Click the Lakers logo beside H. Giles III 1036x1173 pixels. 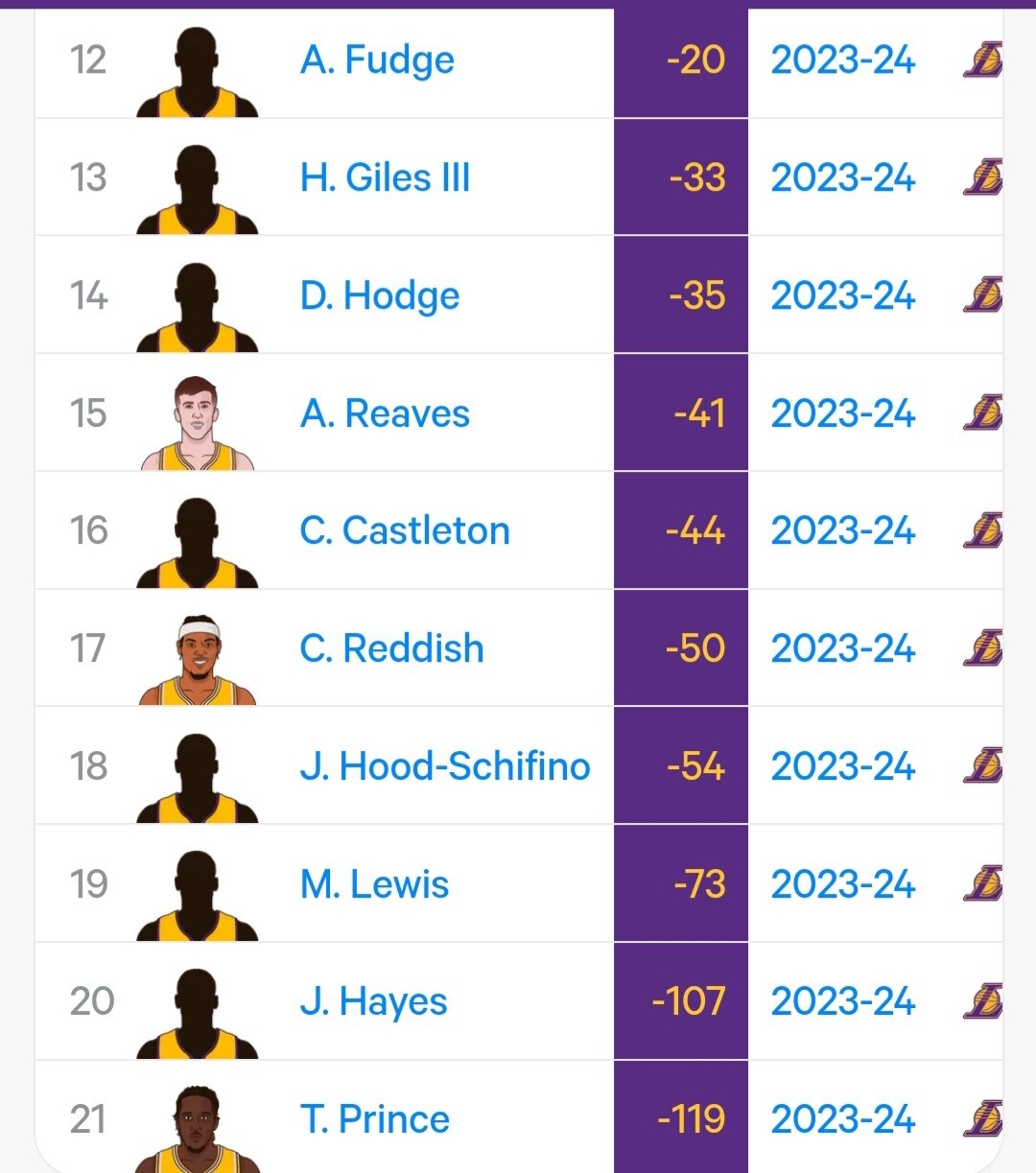(x=982, y=177)
